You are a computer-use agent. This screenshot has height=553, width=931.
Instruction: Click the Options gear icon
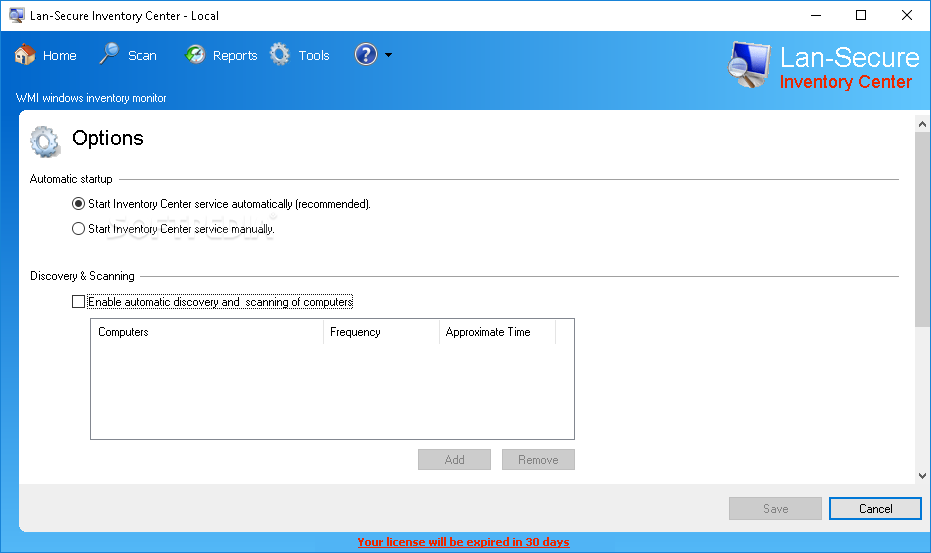pyautogui.click(x=46, y=141)
